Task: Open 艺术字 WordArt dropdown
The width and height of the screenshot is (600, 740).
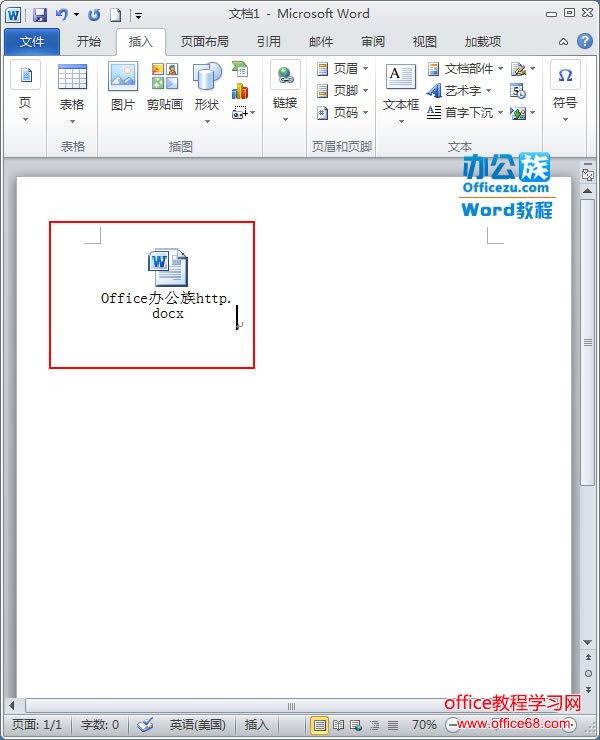Action: [459, 91]
